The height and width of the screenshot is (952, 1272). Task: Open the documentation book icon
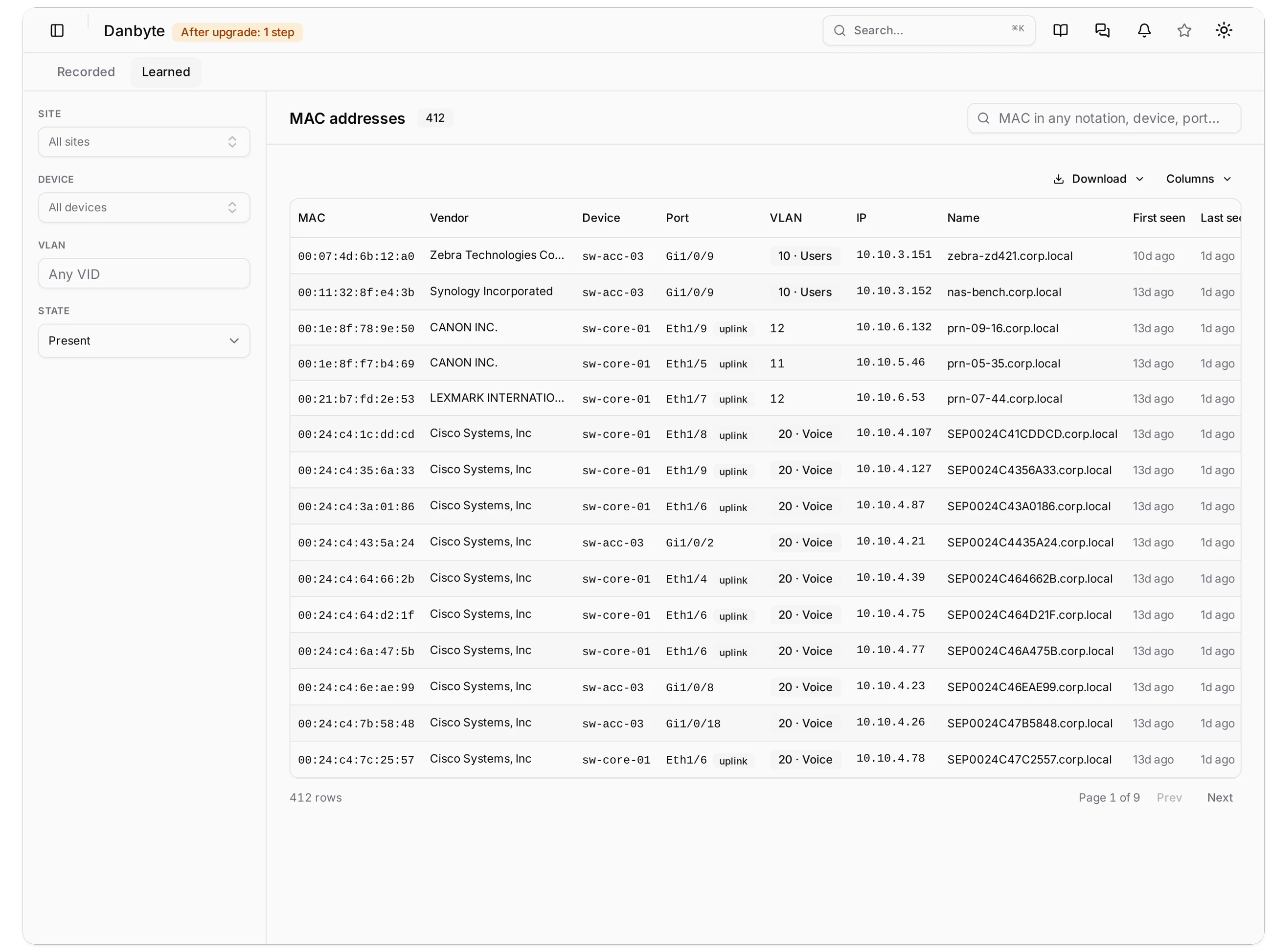[1060, 30]
